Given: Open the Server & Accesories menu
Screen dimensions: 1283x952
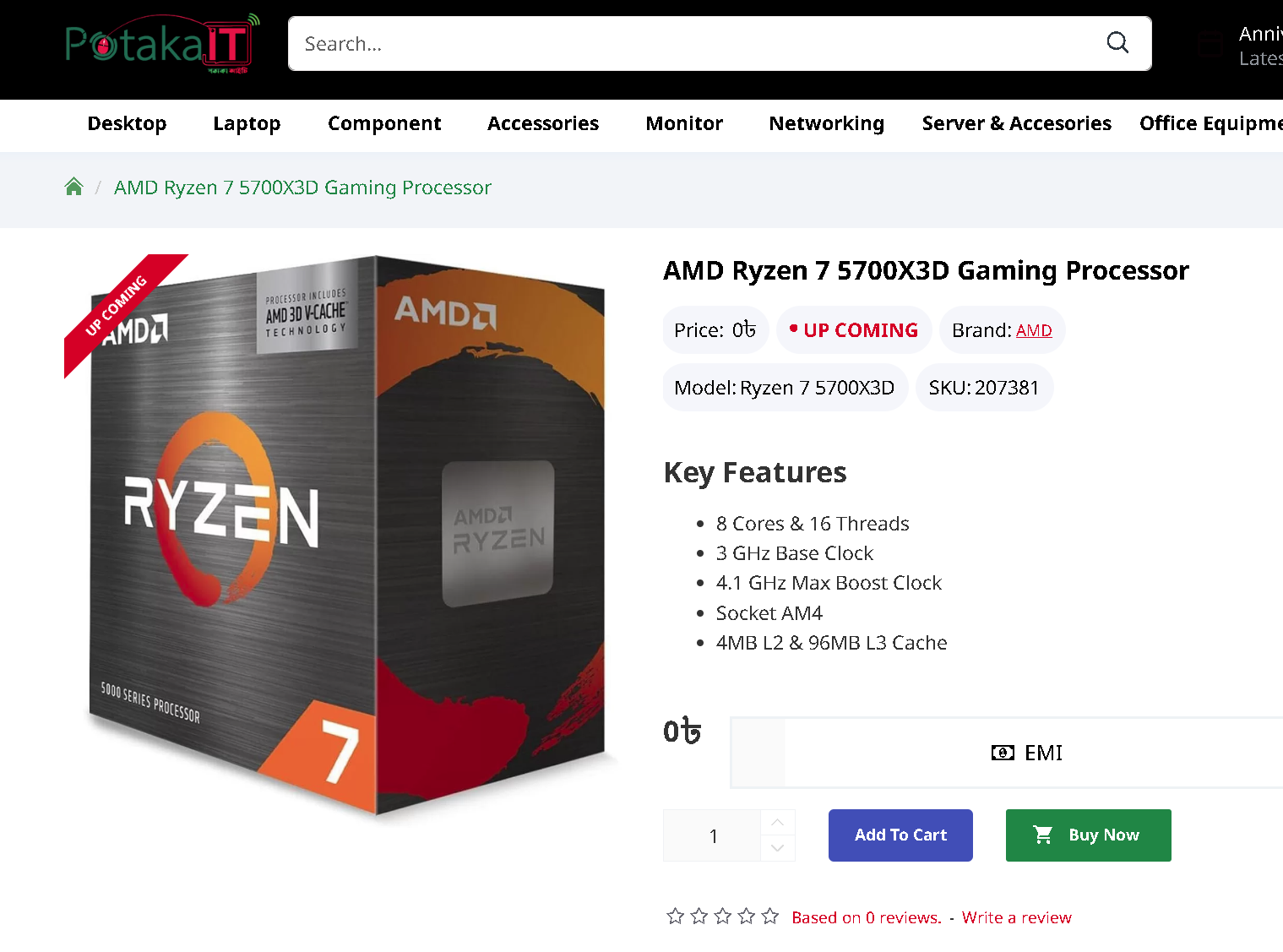Looking at the screenshot, I should pyautogui.click(x=1016, y=123).
